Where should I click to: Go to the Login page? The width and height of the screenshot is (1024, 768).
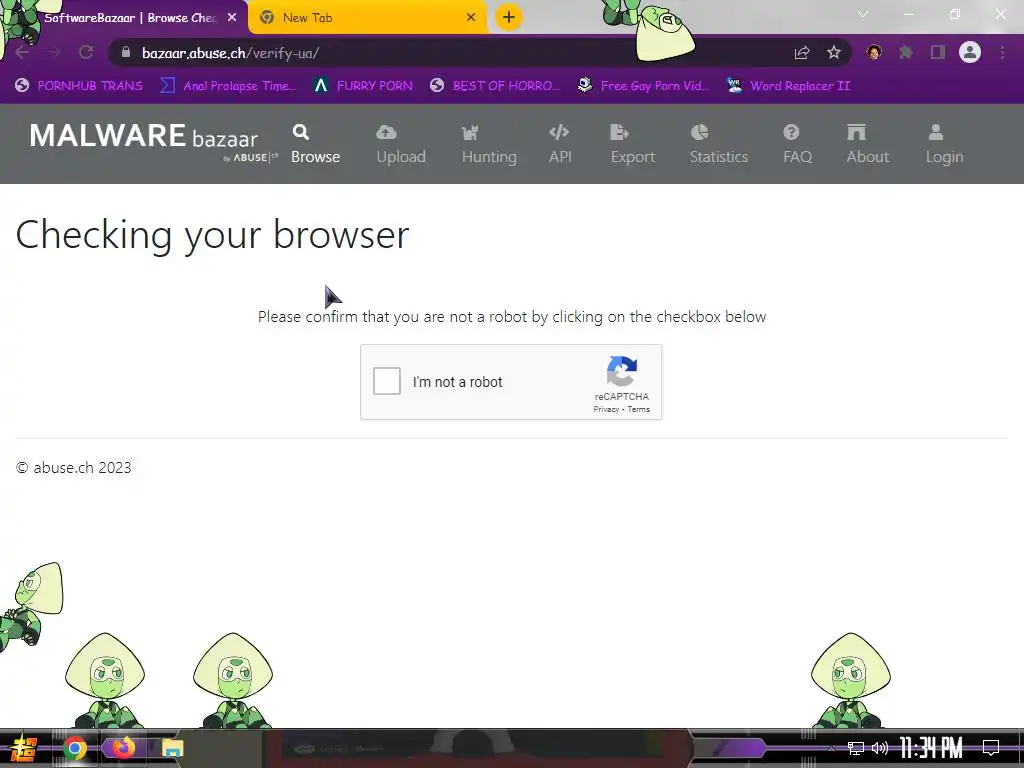coord(944,144)
